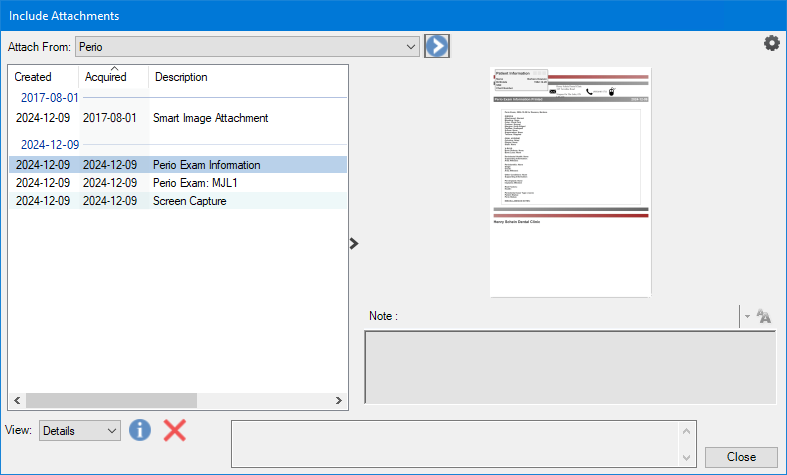Click the spell check icon beside Note
787x475 pixels.
[x=765, y=316]
